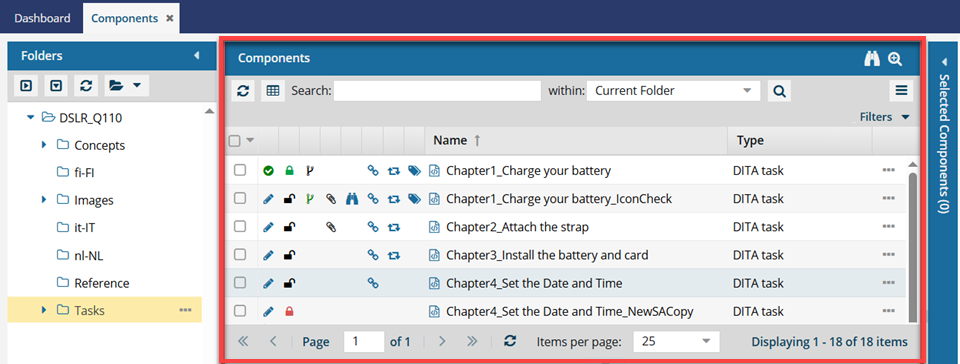The height and width of the screenshot is (364, 960).
Task: Switch to the Dashboard tab
Action: click(x=42, y=18)
